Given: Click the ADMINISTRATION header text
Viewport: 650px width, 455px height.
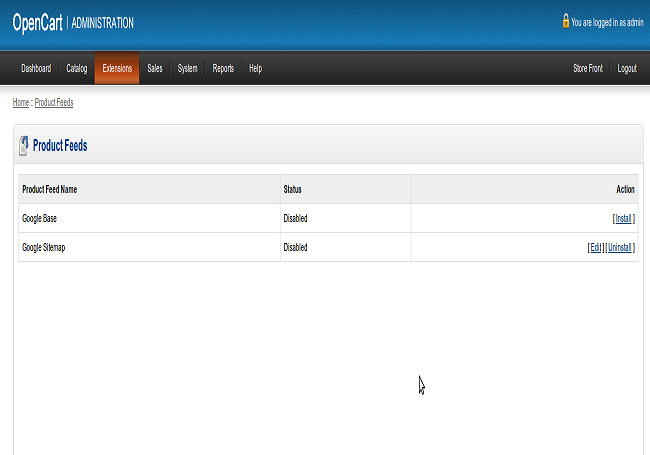Looking at the screenshot, I should (102, 23).
